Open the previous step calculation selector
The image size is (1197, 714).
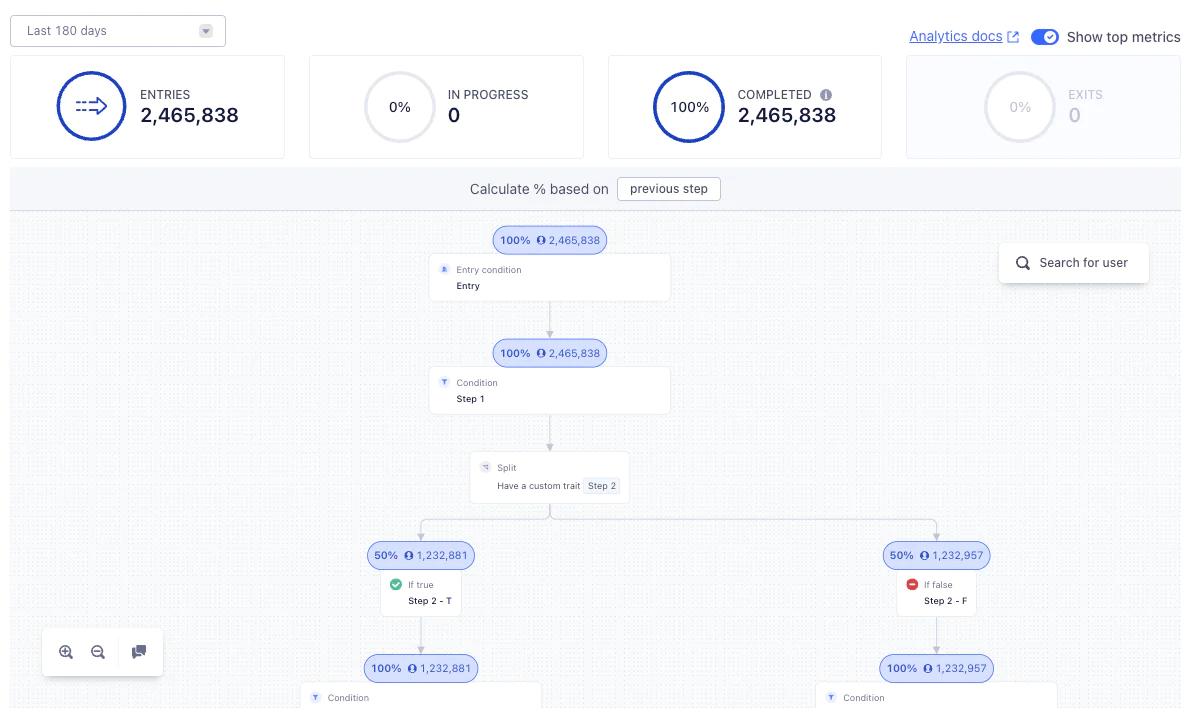(x=668, y=189)
